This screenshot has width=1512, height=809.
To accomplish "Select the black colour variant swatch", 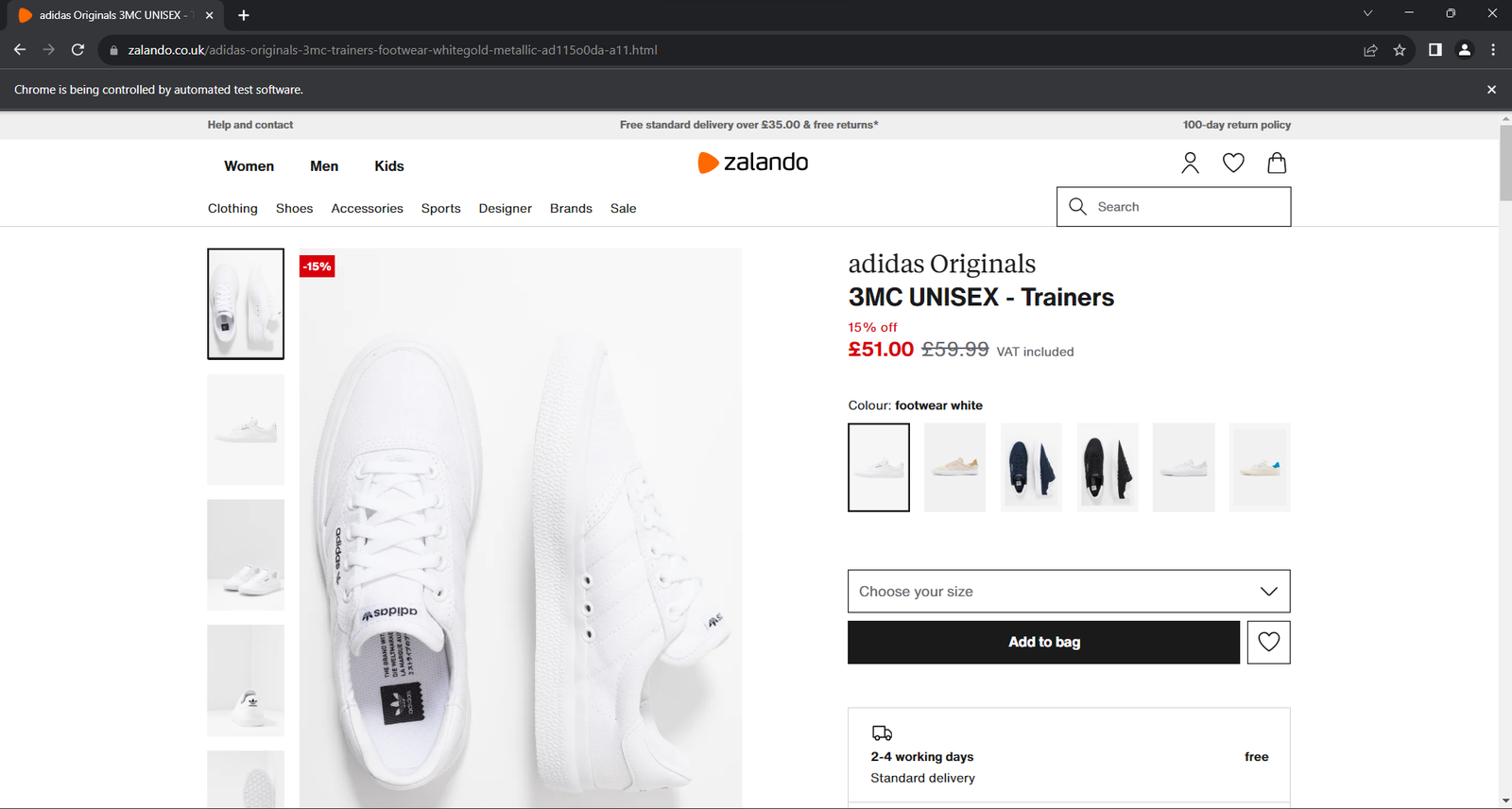I will pyautogui.click(x=1108, y=468).
